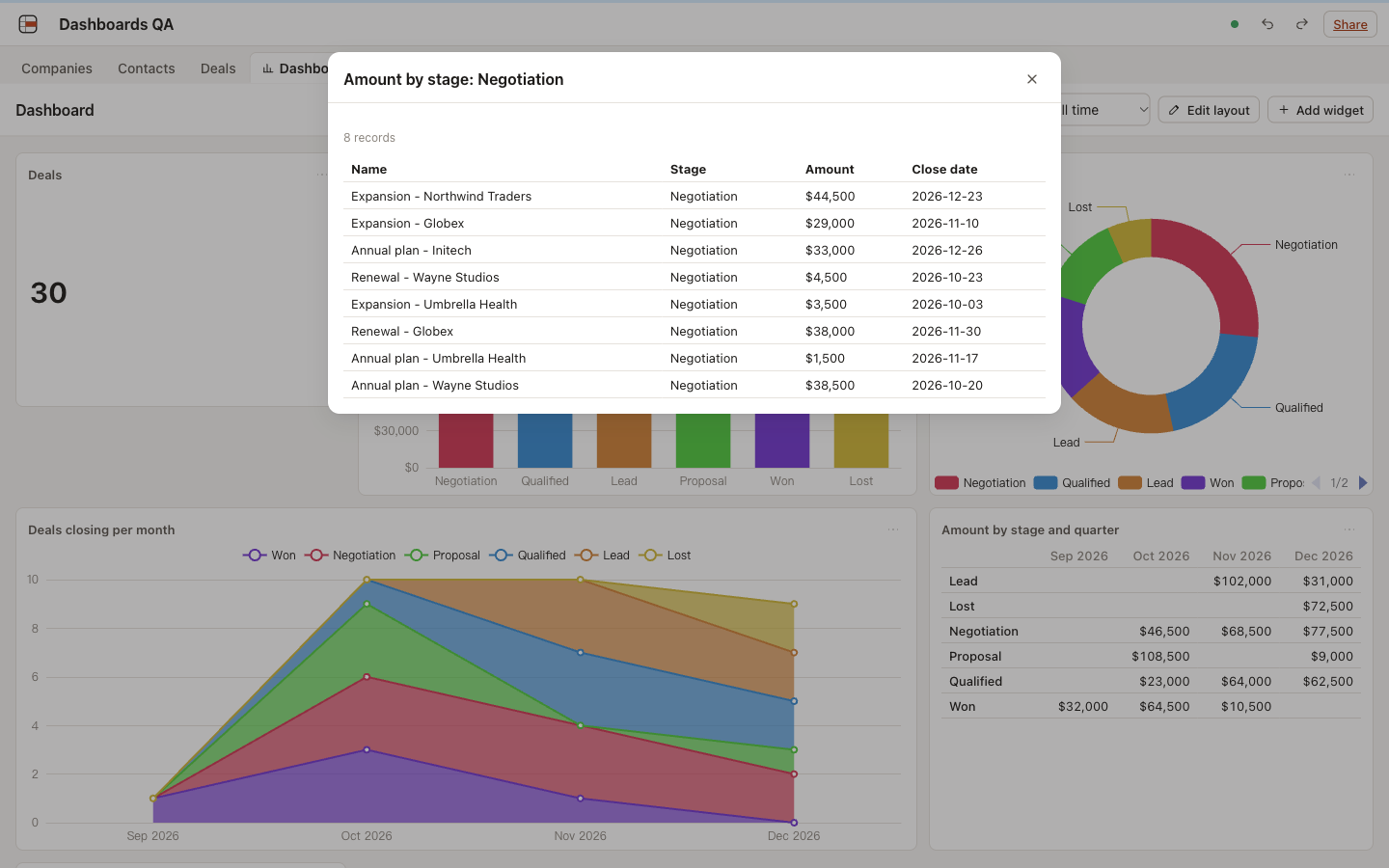This screenshot has width=1389, height=868.
Task: Click Edit layout button
Action: click(x=1210, y=110)
